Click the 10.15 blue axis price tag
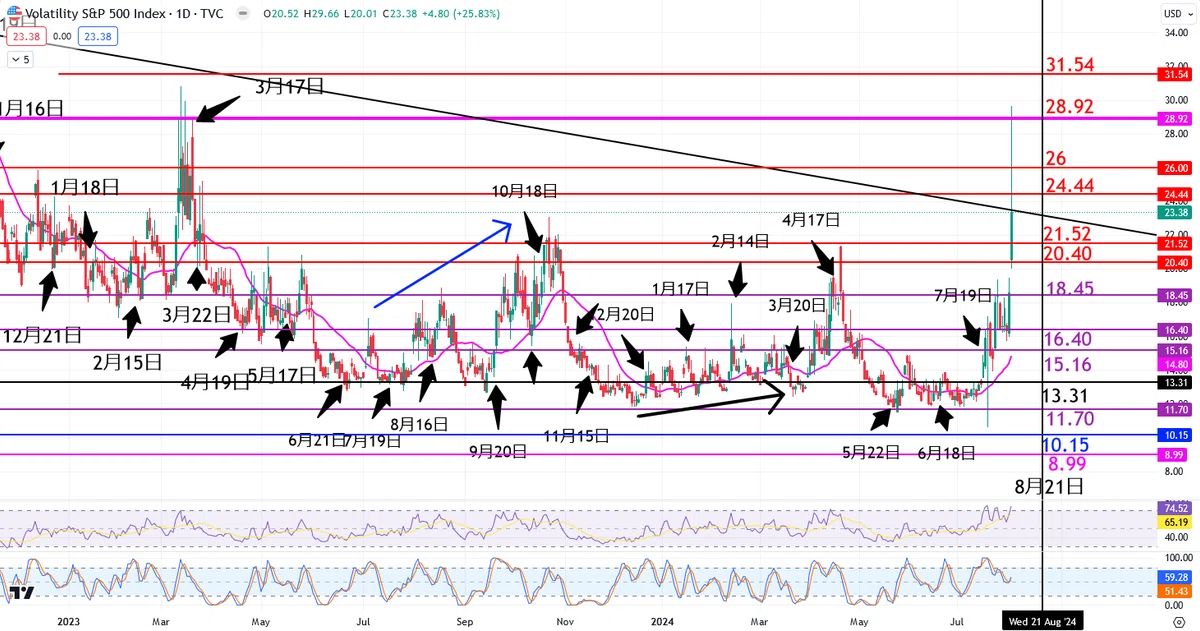 1176,435
